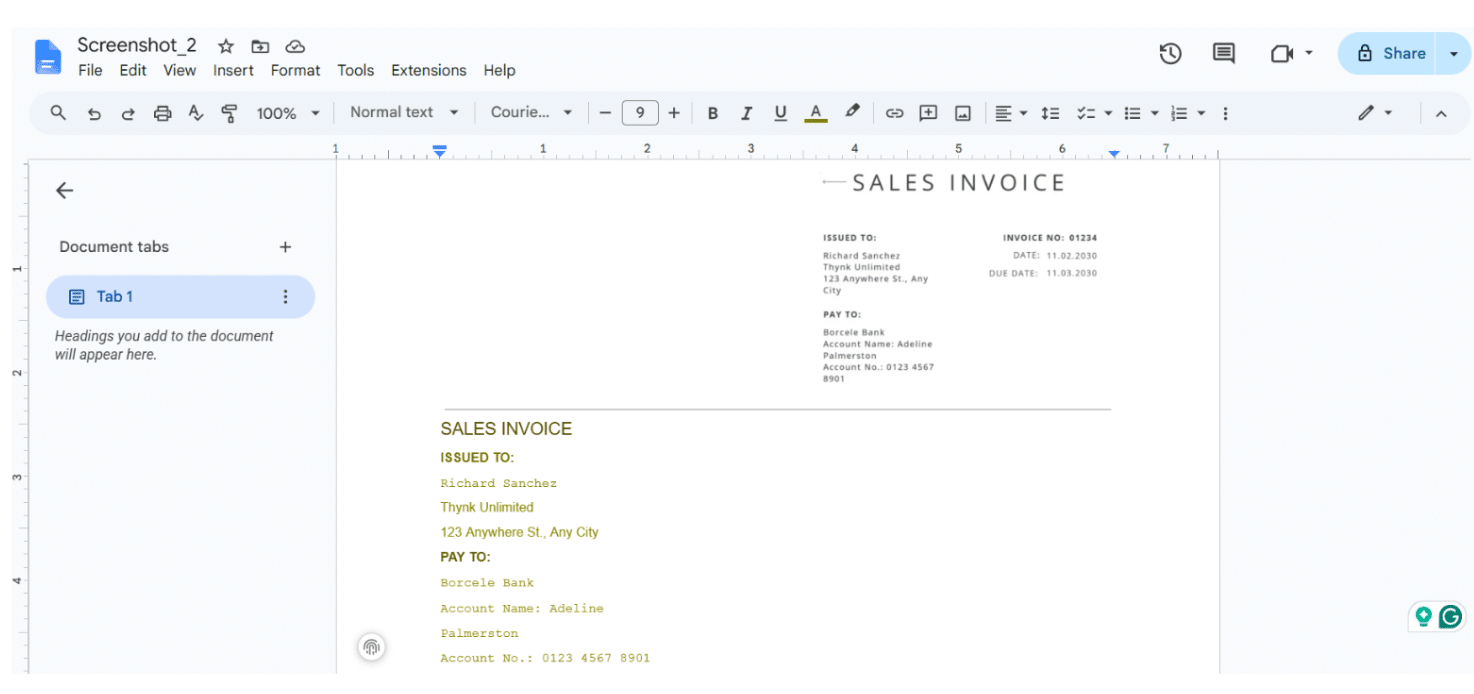1474x694 pixels.
Task: Insert an image from toolbar
Action: point(963,113)
